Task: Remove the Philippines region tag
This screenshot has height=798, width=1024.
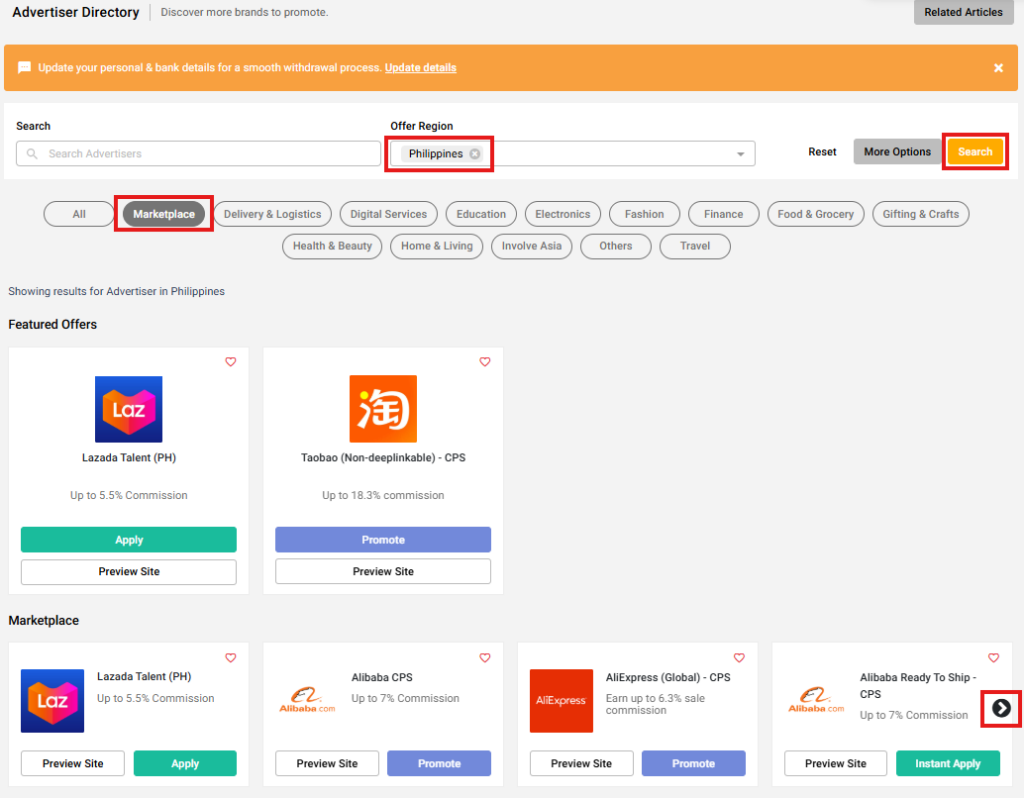Action: pyautogui.click(x=474, y=154)
